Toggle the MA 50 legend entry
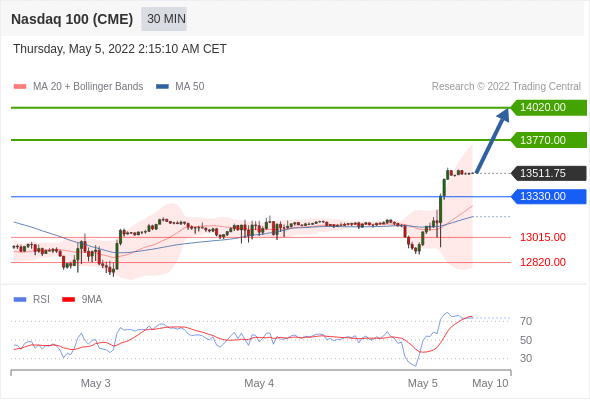The height and width of the screenshot is (400, 590). point(180,87)
